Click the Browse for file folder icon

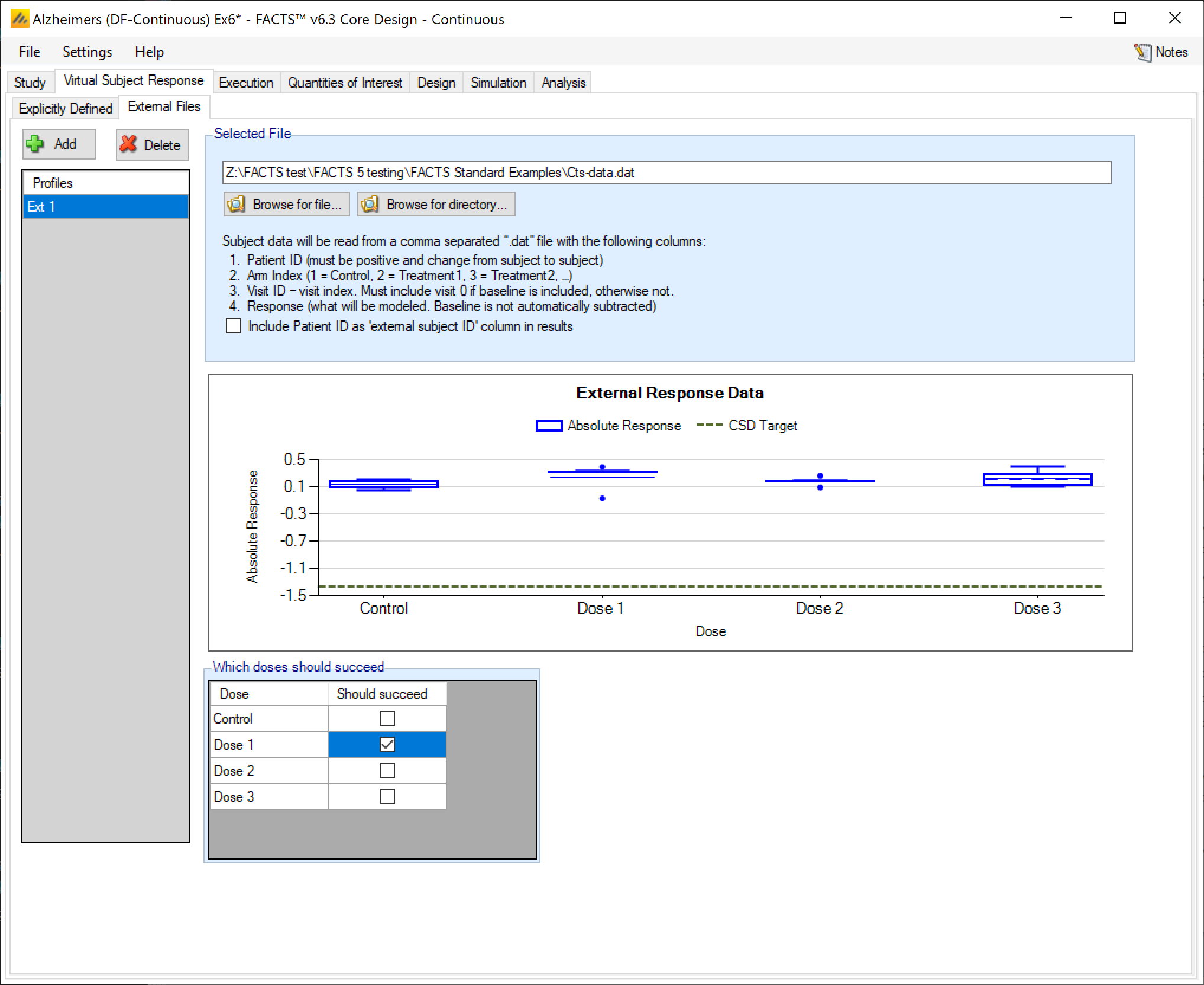point(236,205)
